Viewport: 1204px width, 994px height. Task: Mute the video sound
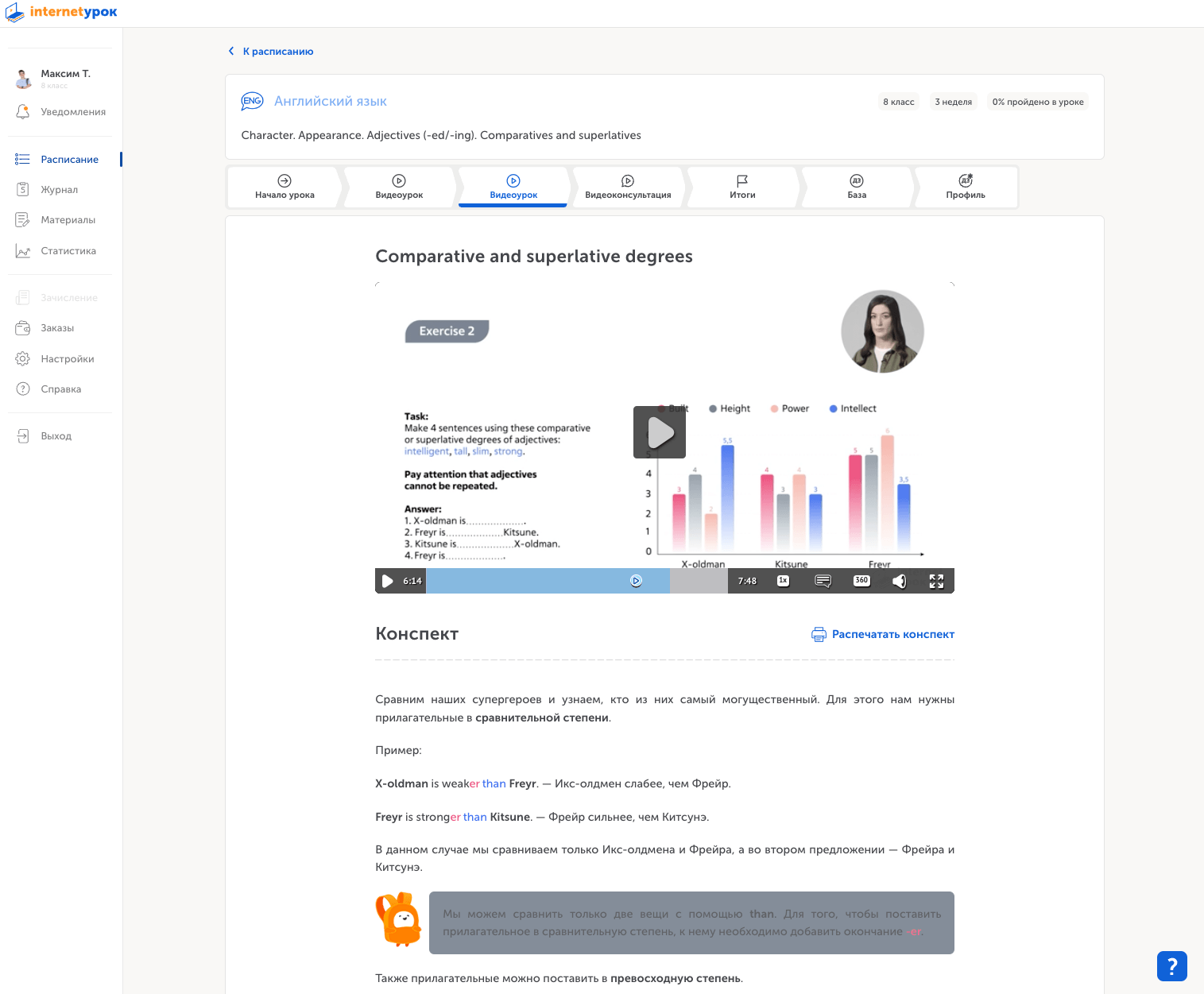point(899,581)
